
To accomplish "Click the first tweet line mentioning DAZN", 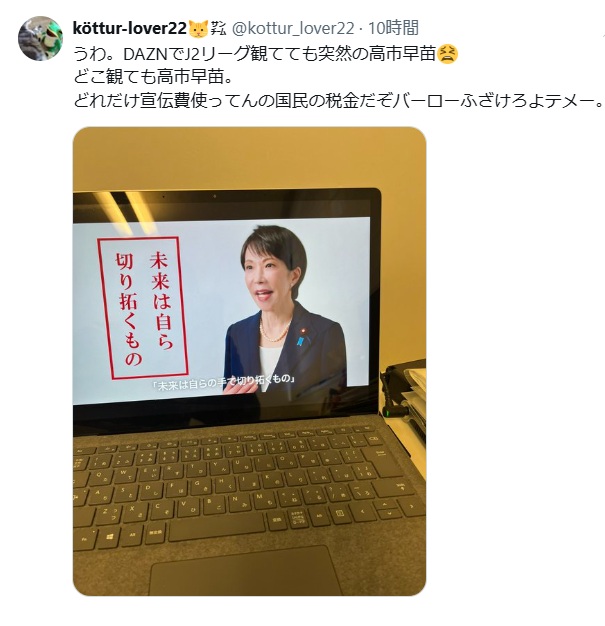I will pyautogui.click(x=265, y=55).
